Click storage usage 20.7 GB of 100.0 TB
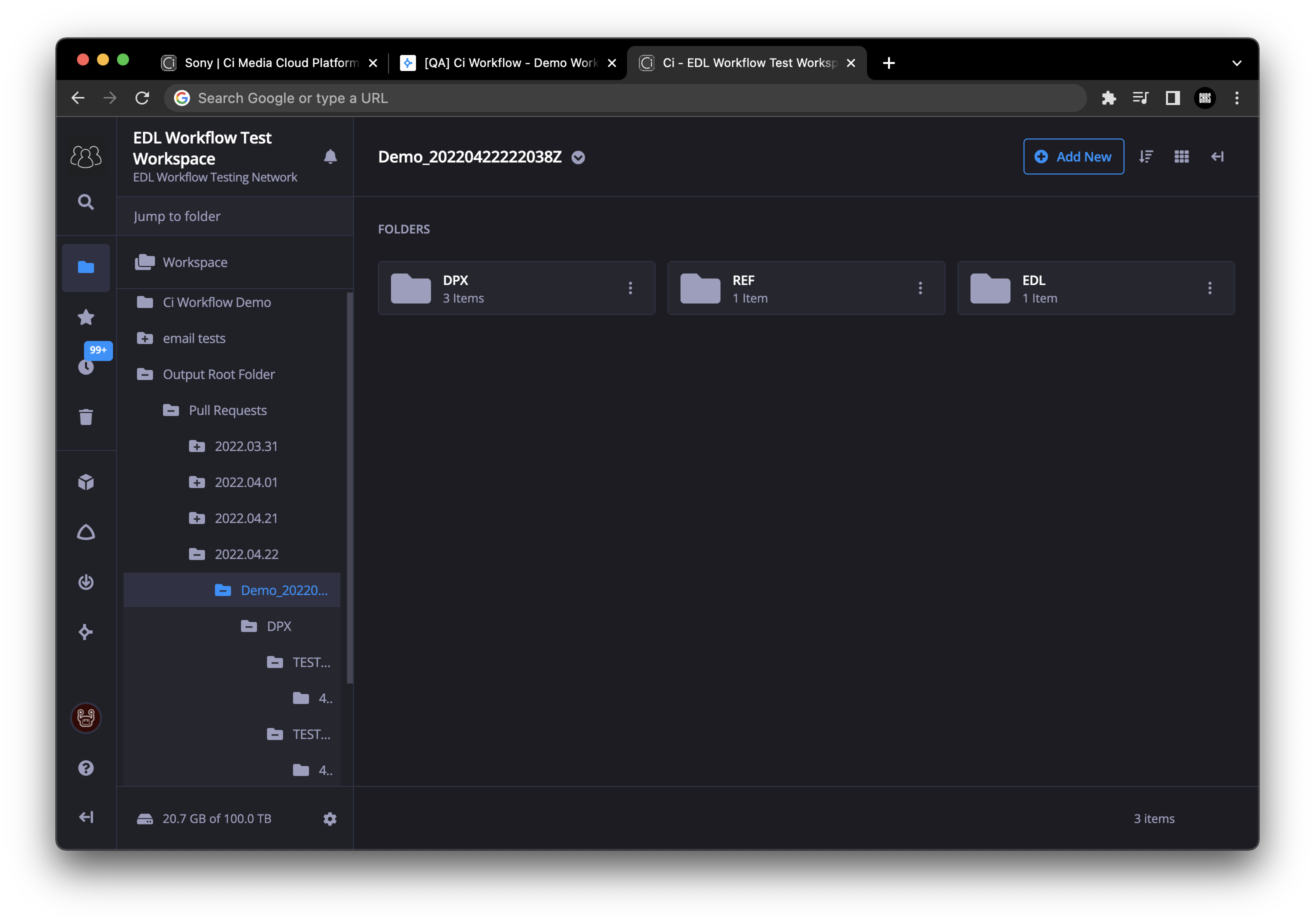 click(x=216, y=818)
